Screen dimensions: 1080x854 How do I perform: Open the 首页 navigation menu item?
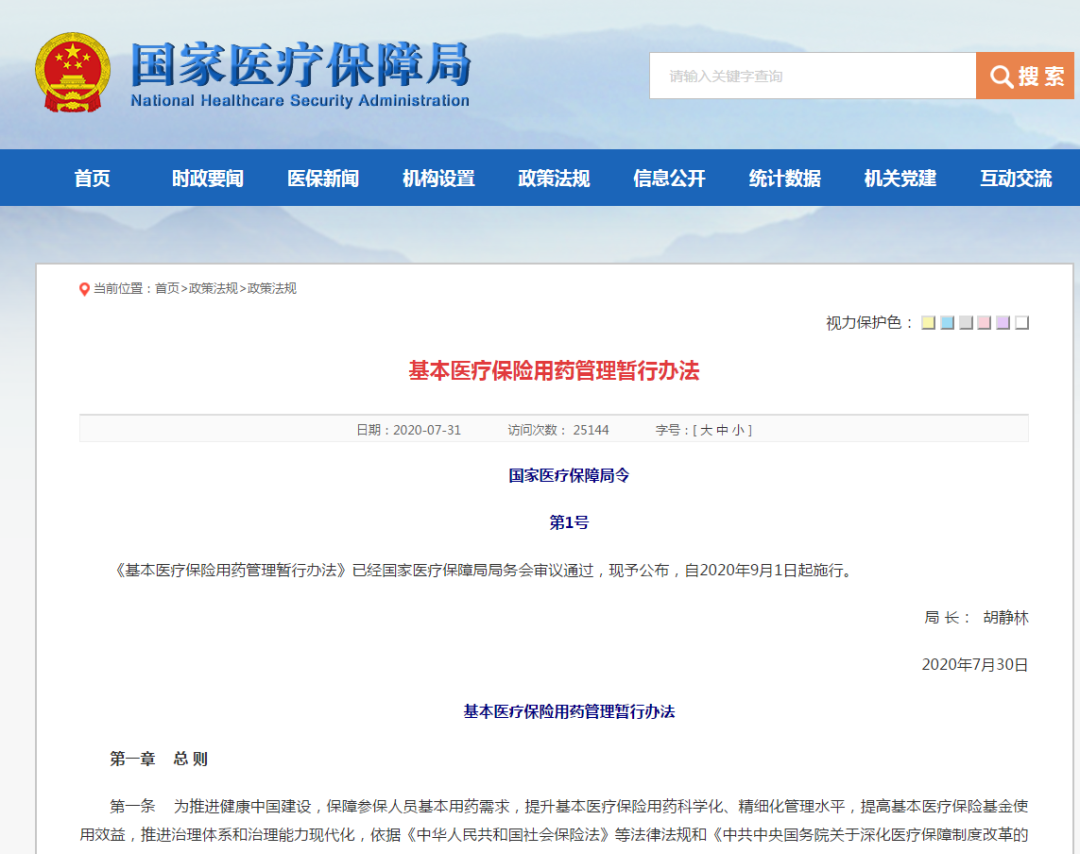[91, 178]
